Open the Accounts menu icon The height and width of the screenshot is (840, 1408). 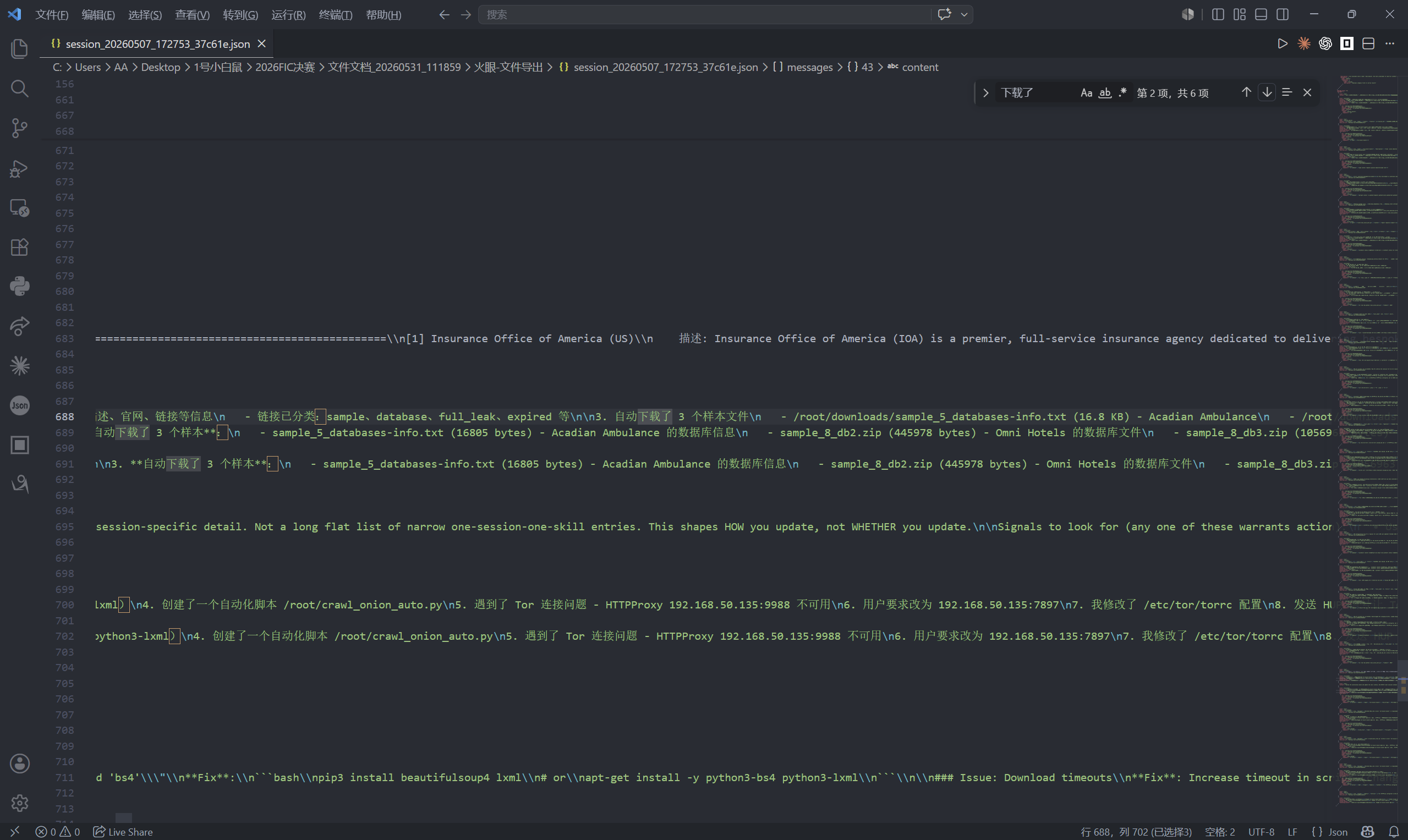(19, 764)
